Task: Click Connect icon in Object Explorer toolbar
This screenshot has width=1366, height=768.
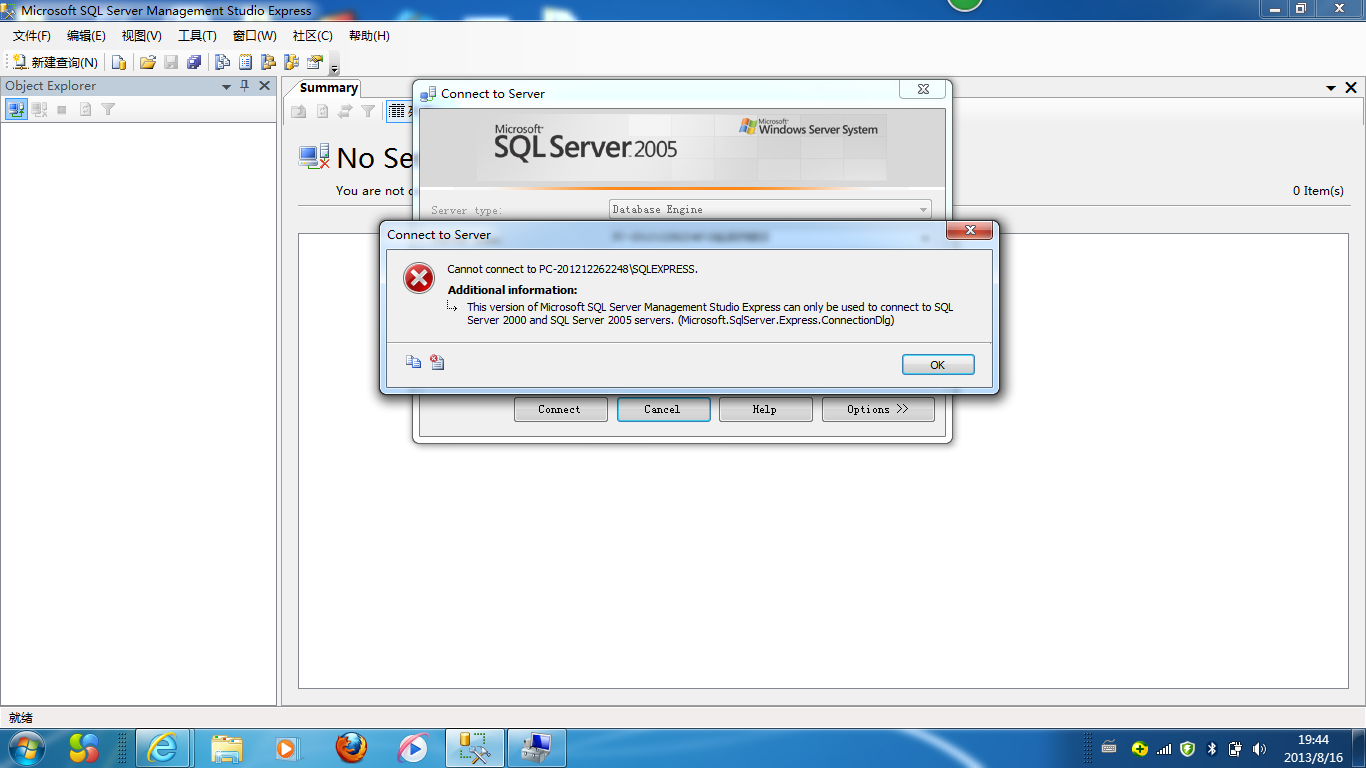Action: 16,109
